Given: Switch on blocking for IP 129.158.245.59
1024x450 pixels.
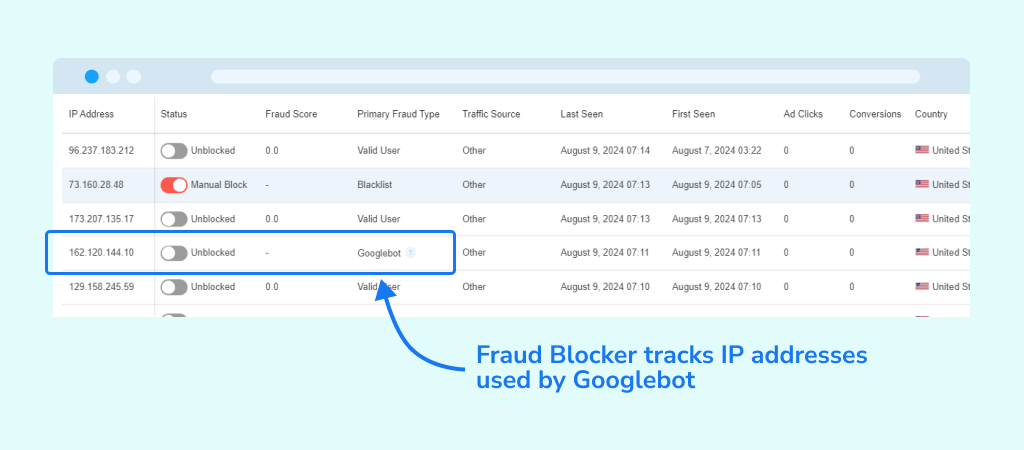Looking at the screenshot, I should [174, 287].
